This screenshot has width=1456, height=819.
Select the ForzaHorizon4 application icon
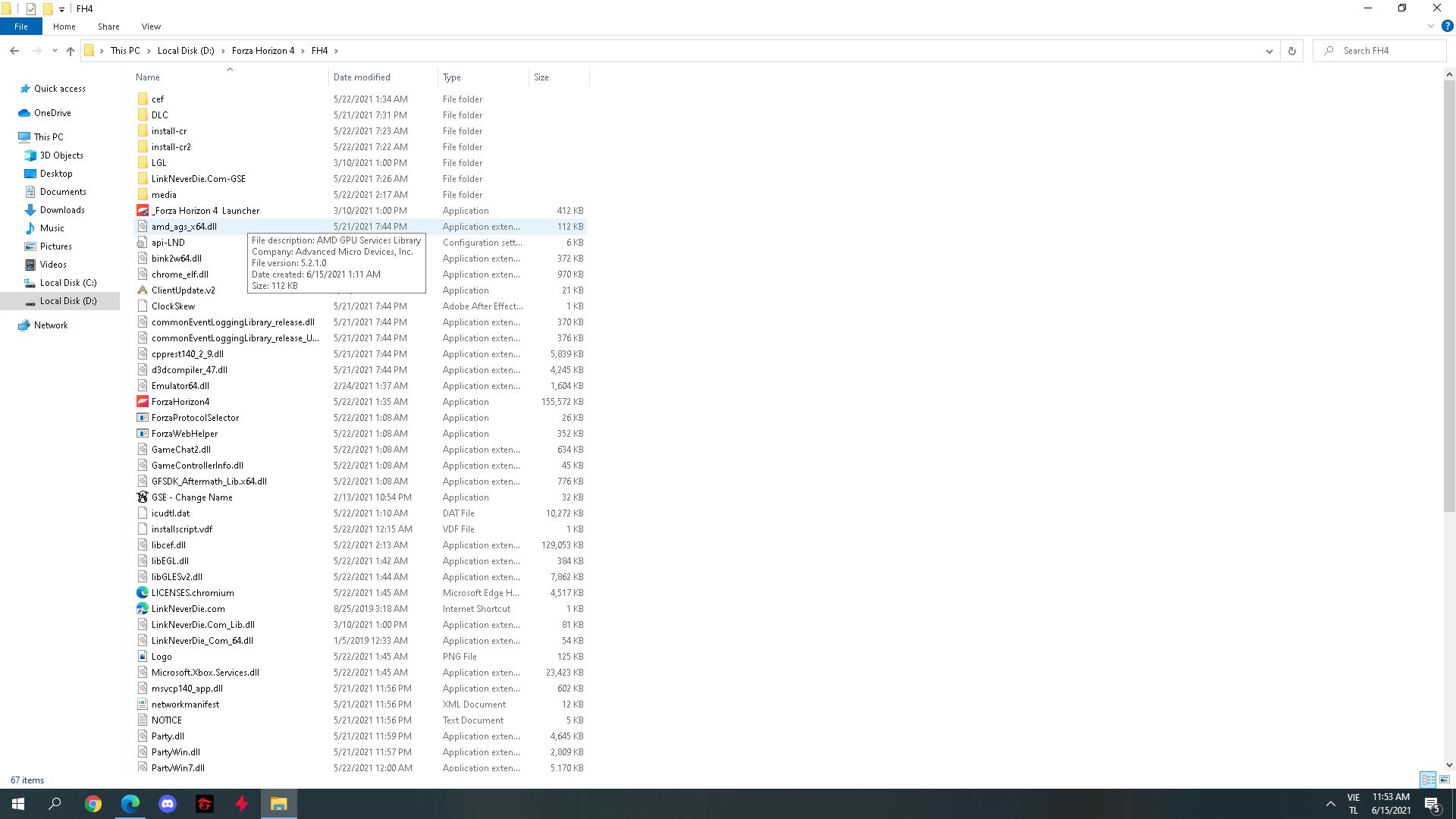143,402
